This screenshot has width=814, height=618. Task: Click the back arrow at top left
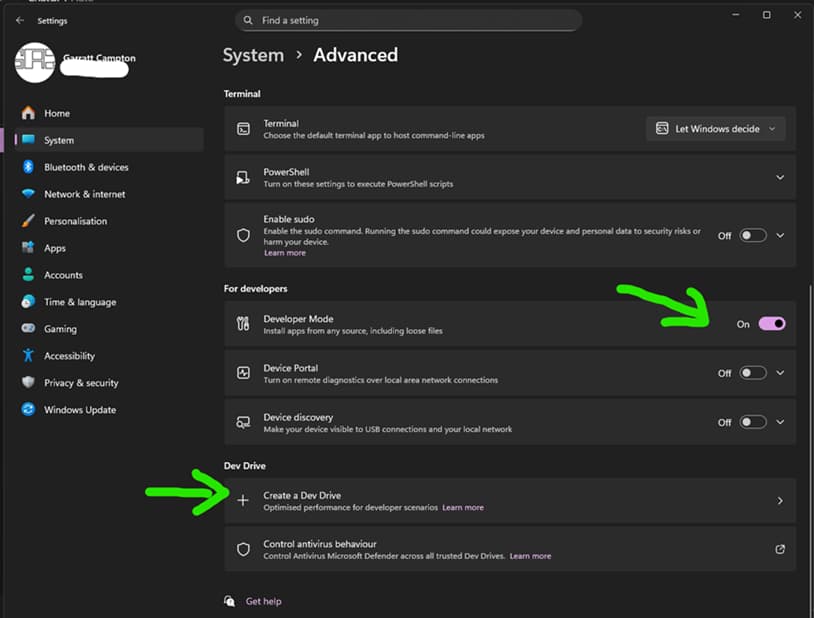pyautogui.click(x=20, y=20)
